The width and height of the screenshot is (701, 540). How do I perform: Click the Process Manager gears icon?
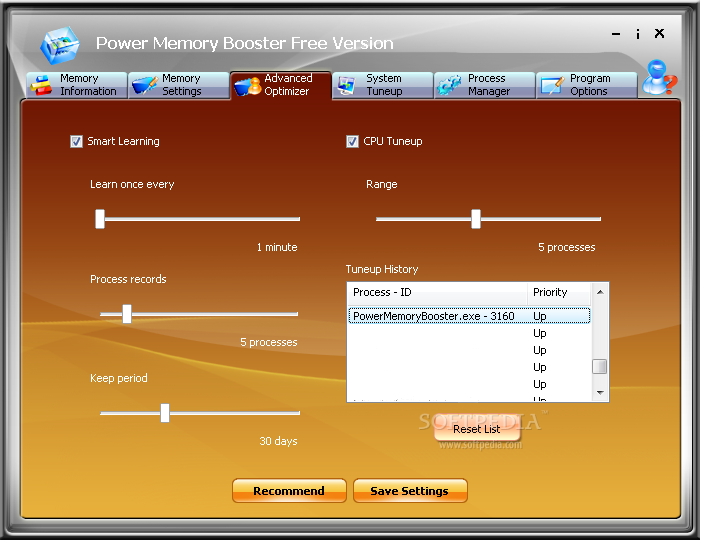point(449,85)
